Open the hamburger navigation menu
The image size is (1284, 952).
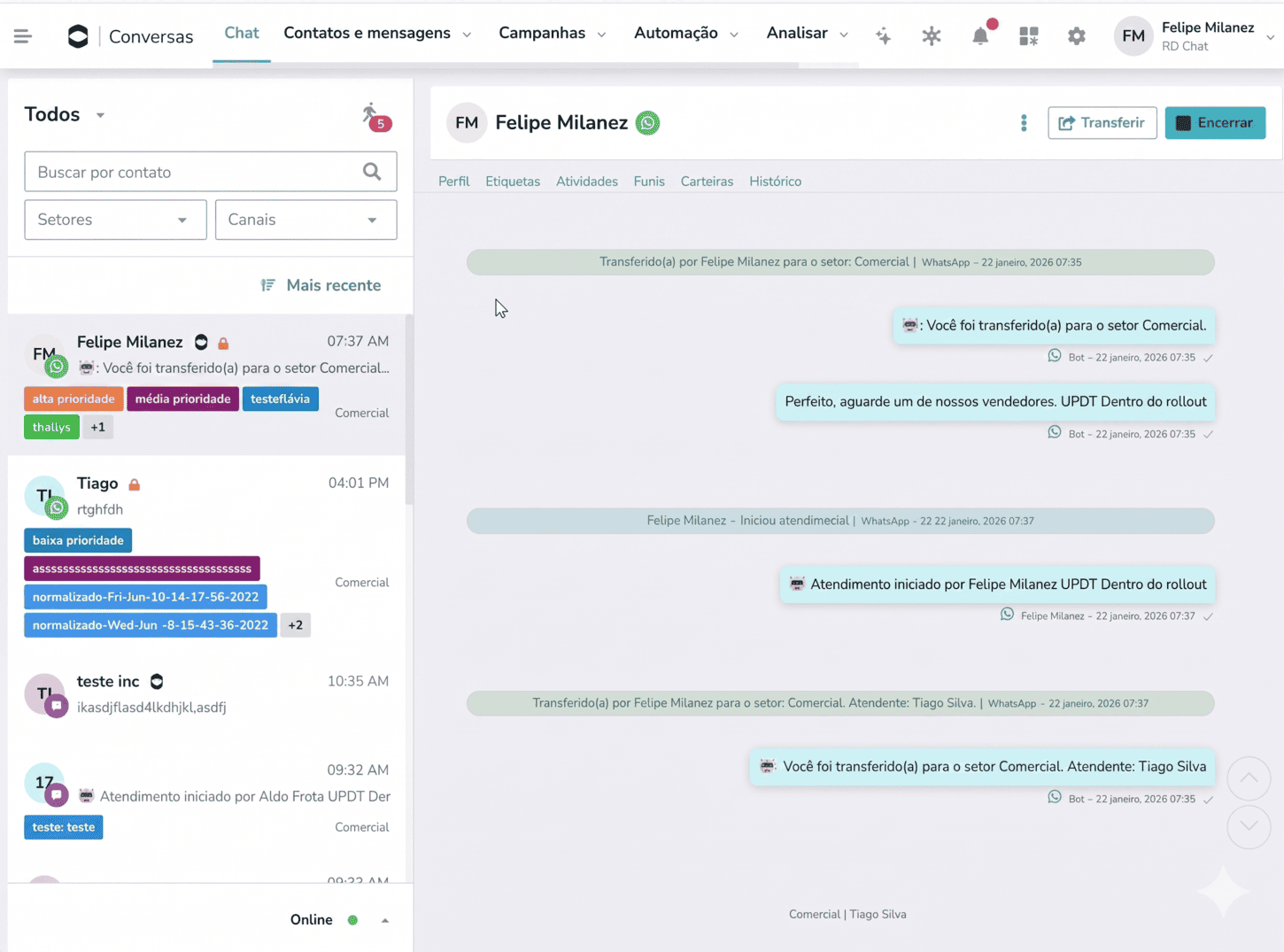coord(22,36)
